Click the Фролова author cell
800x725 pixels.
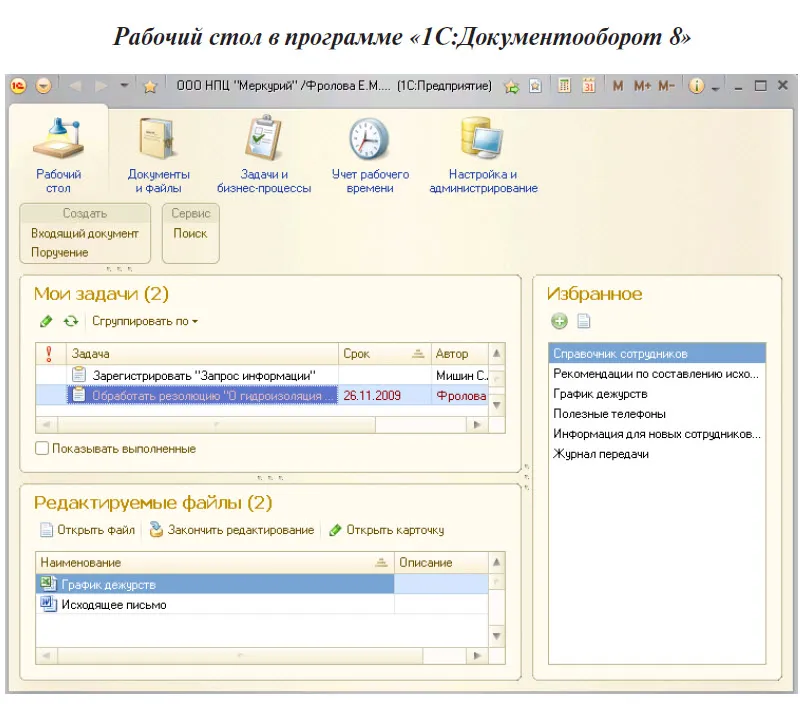click(461, 396)
